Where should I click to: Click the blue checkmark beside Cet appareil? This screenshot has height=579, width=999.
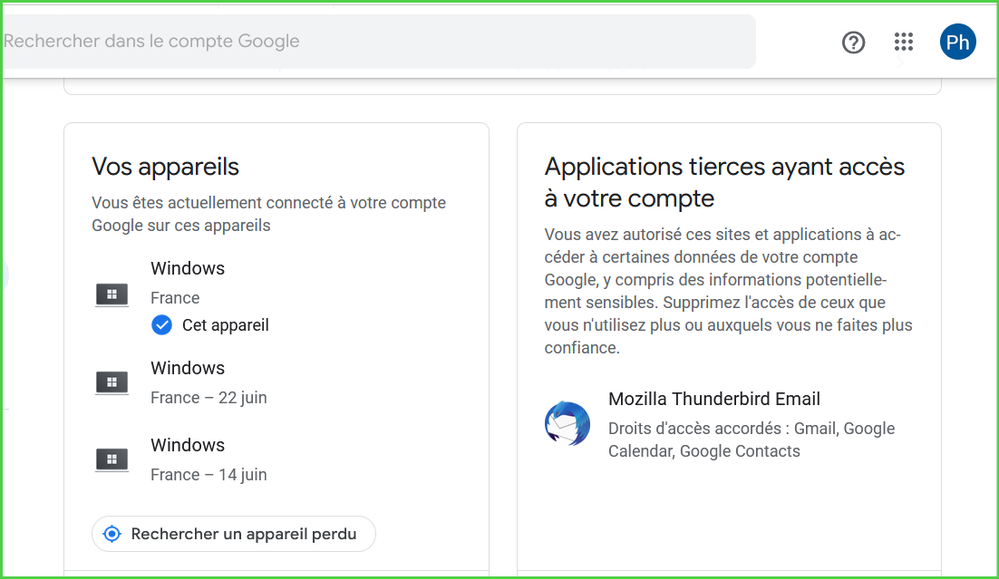point(162,325)
